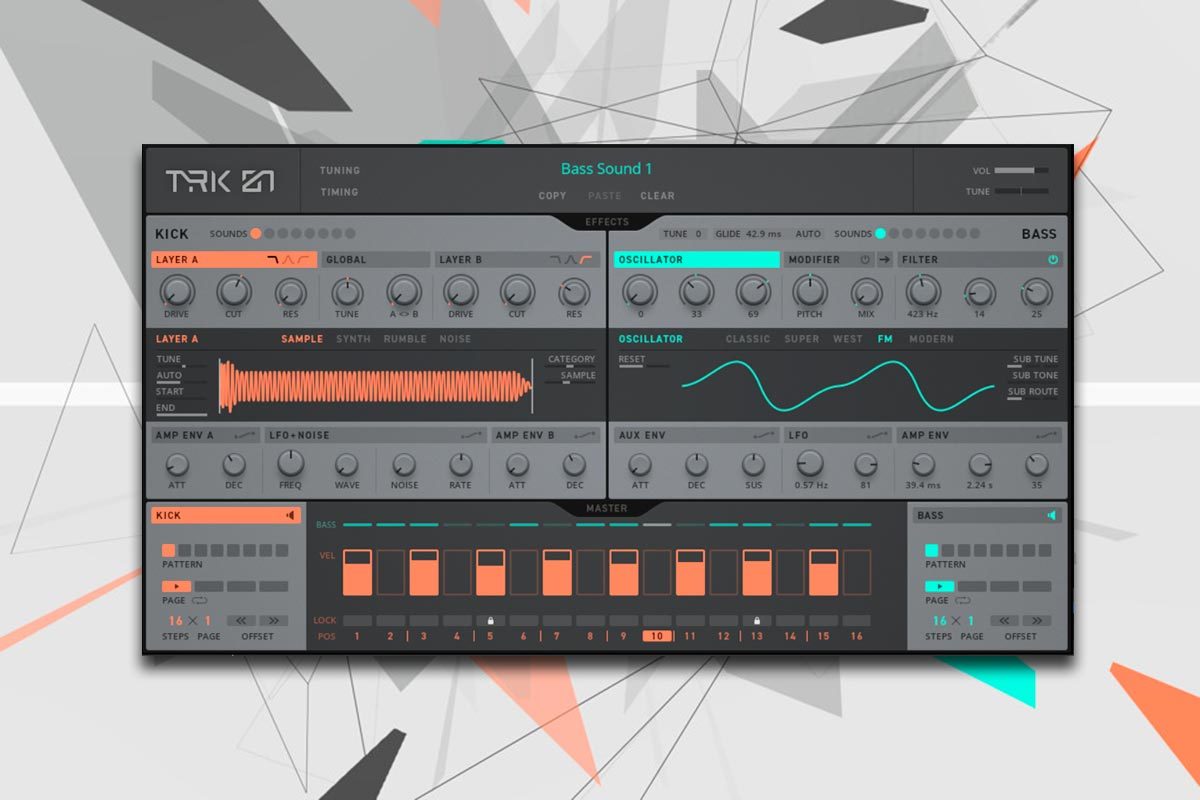The width and height of the screenshot is (1200, 800).
Task: Open the TIMING section in header
Action: 339,192
